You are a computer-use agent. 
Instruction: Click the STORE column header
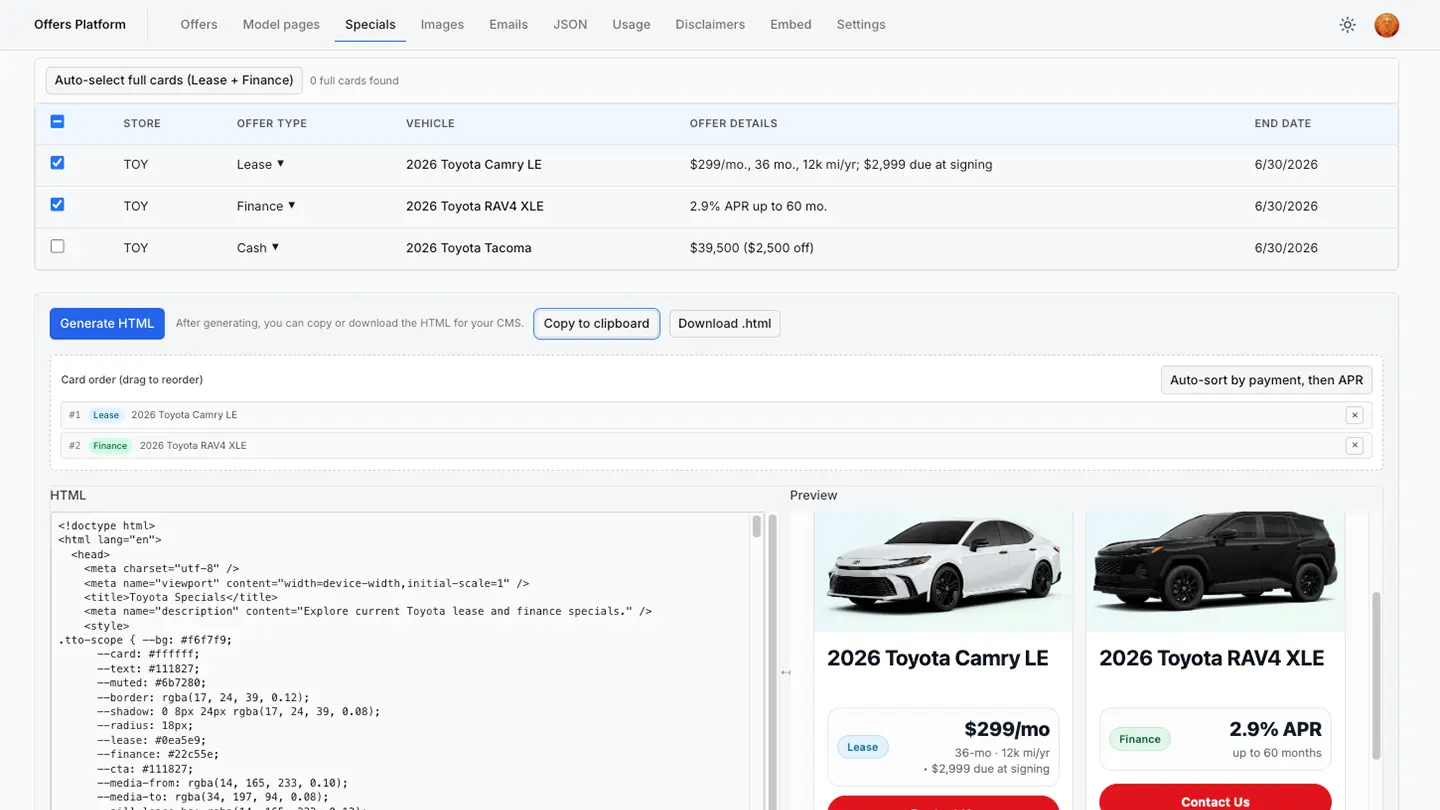142,123
